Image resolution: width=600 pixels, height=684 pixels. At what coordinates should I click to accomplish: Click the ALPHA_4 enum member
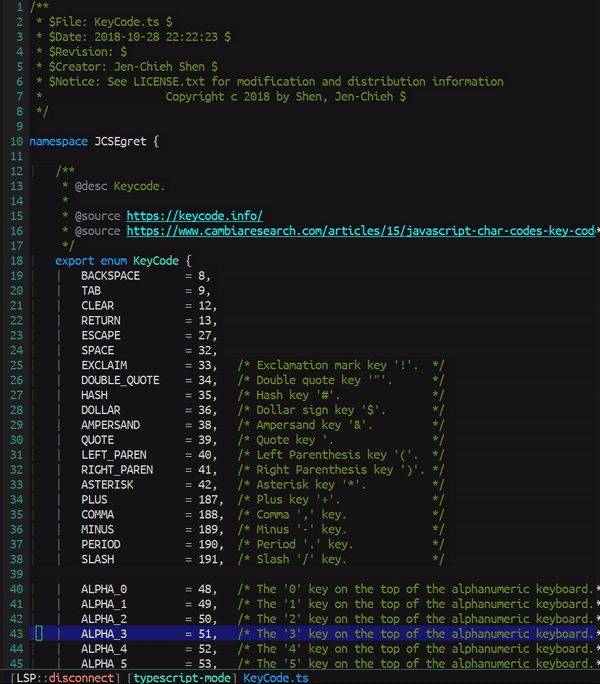(x=104, y=649)
